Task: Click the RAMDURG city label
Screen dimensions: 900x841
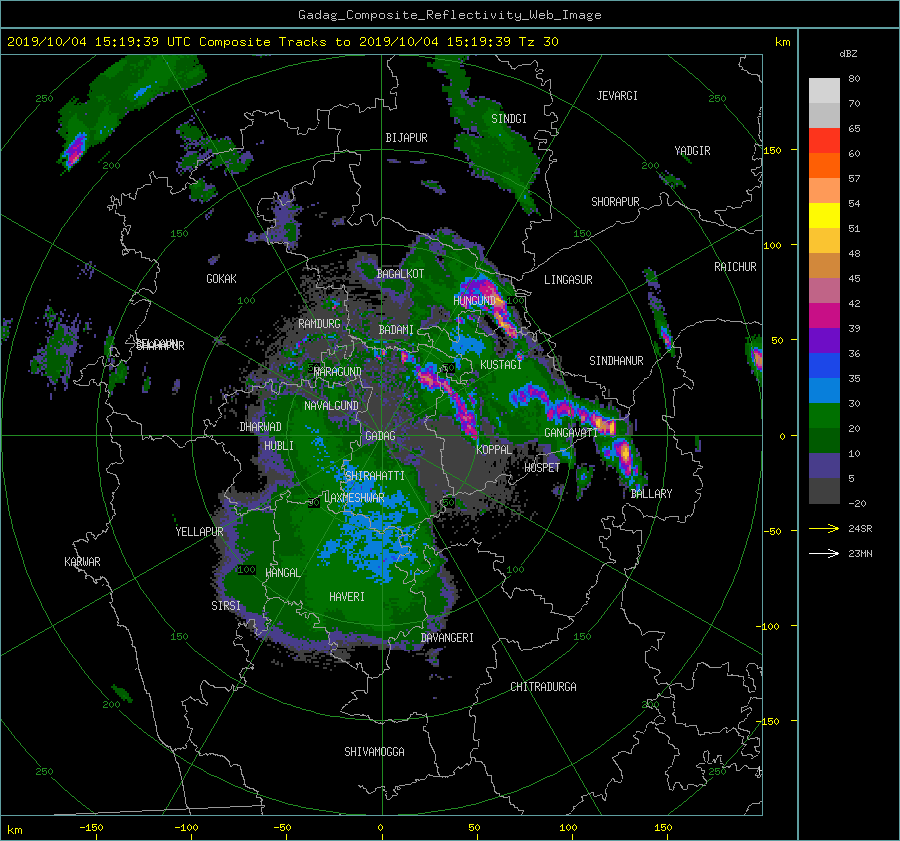Action: tap(319, 324)
